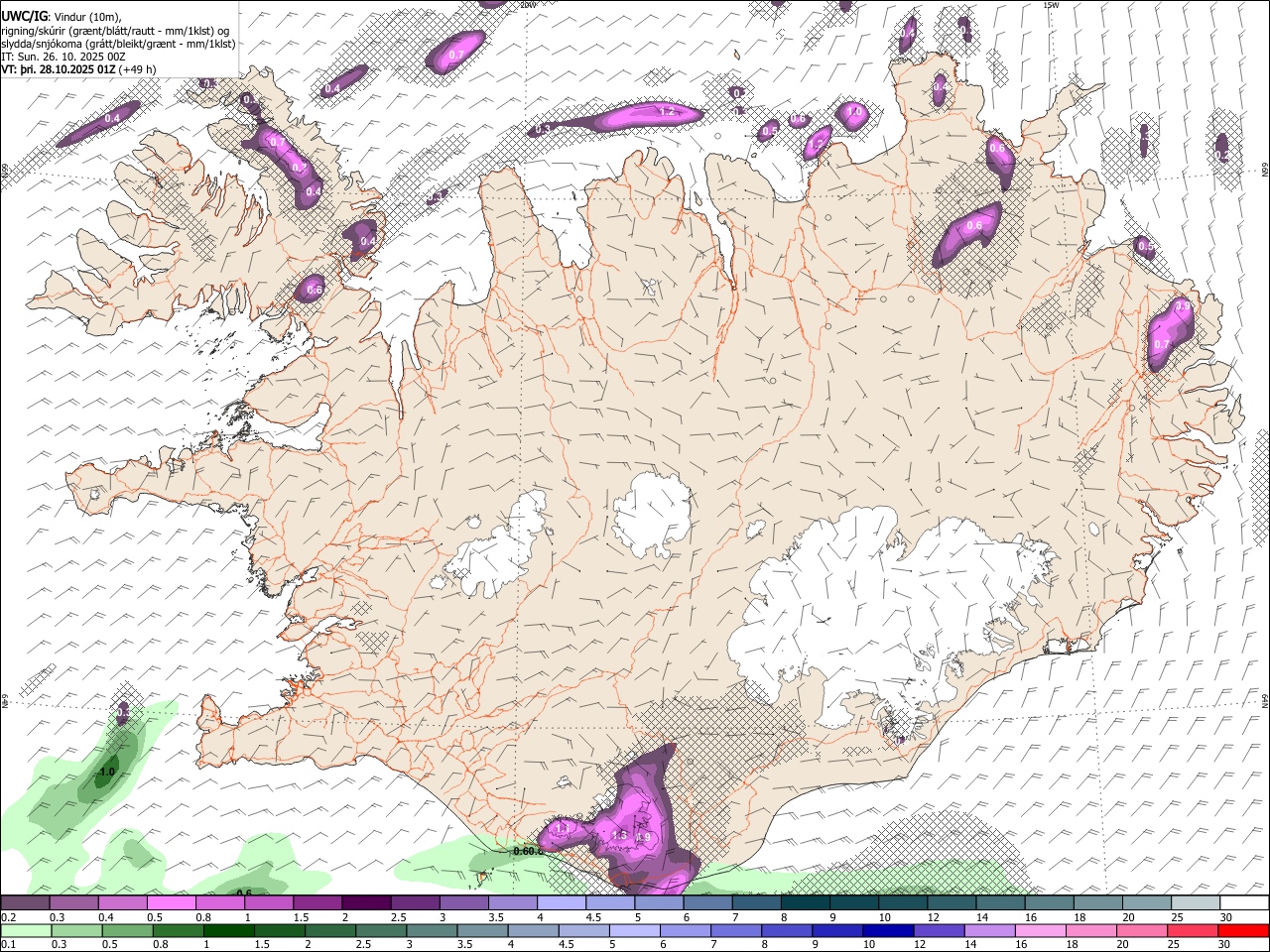Pick the bright red swatch ending rain legend

tap(1243, 930)
